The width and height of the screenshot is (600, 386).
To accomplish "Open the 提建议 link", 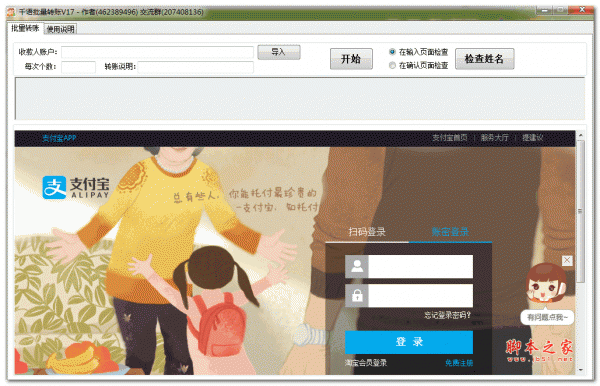I will point(533,138).
